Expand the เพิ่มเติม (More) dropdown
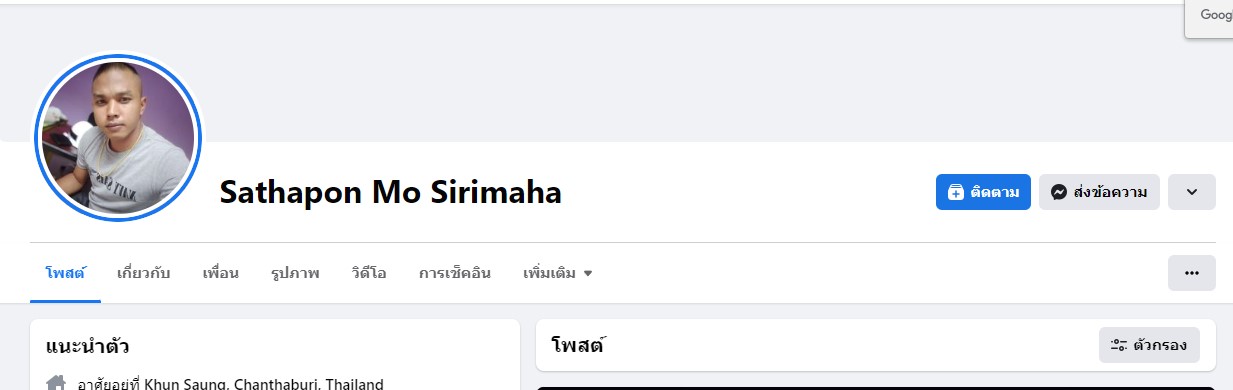 (x=558, y=272)
